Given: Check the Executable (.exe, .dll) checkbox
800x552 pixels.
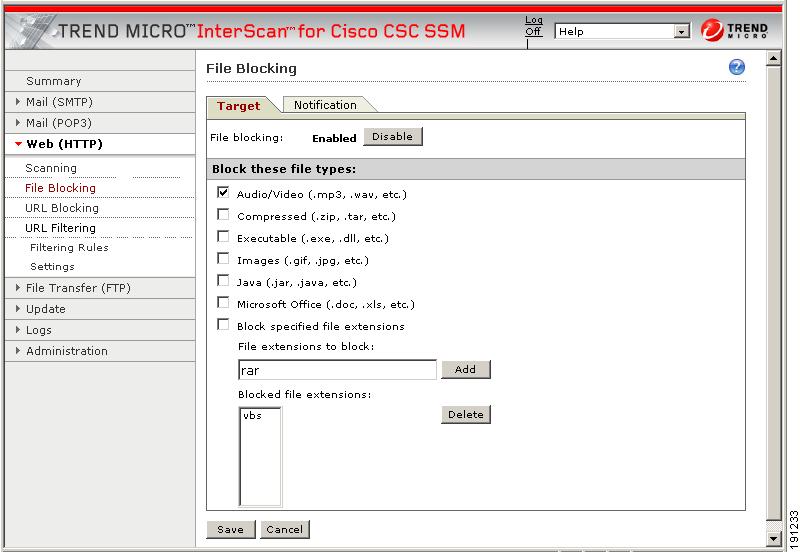Looking at the screenshot, I should click(223, 236).
